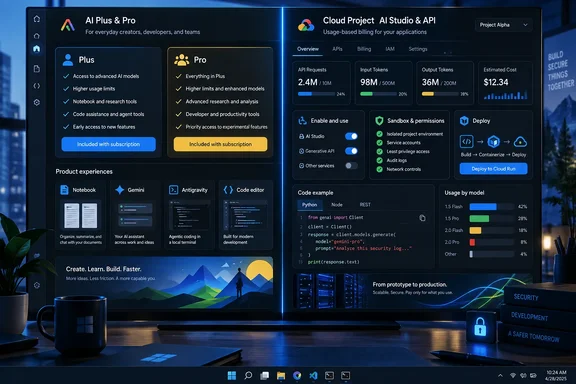Open the Notebook product icon

[x=64, y=190]
